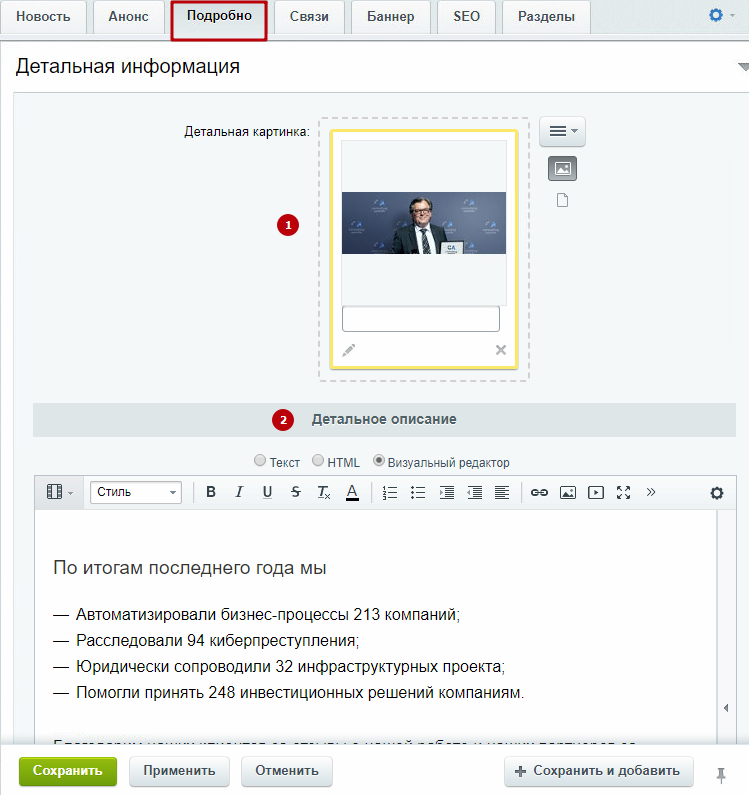Image resolution: width=749 pixels, height=795 pixels.
Task: Open the text color picker
Action: [x=352, y=492]
